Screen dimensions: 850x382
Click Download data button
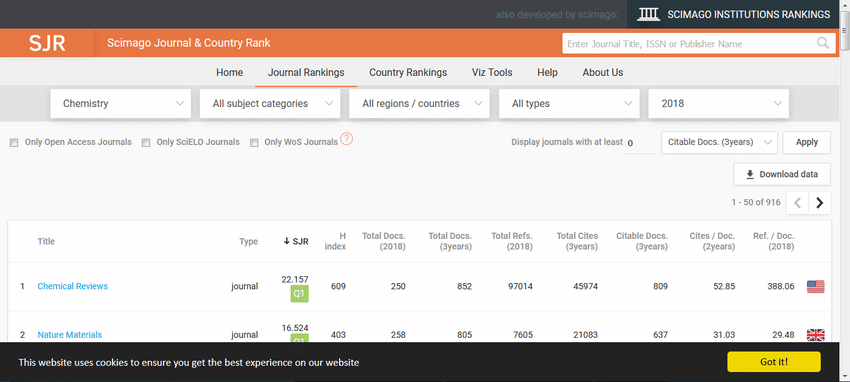pos(782,174)
